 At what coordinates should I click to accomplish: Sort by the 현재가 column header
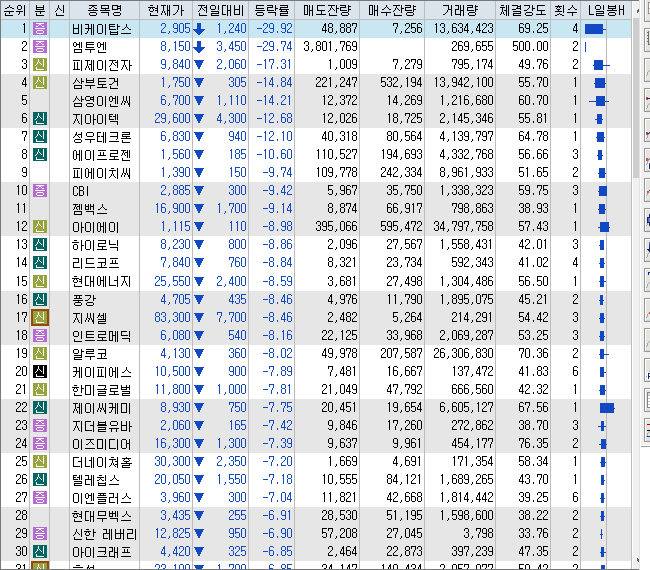click(166, 10)
